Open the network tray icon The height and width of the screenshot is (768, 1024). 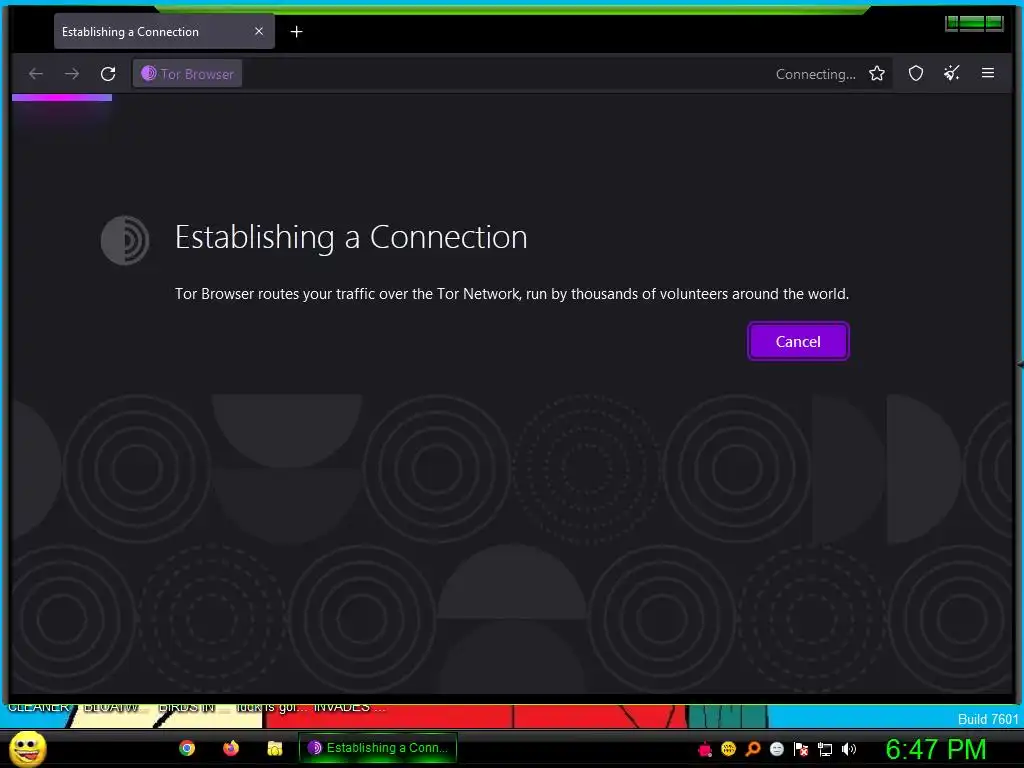click(825, 749)
